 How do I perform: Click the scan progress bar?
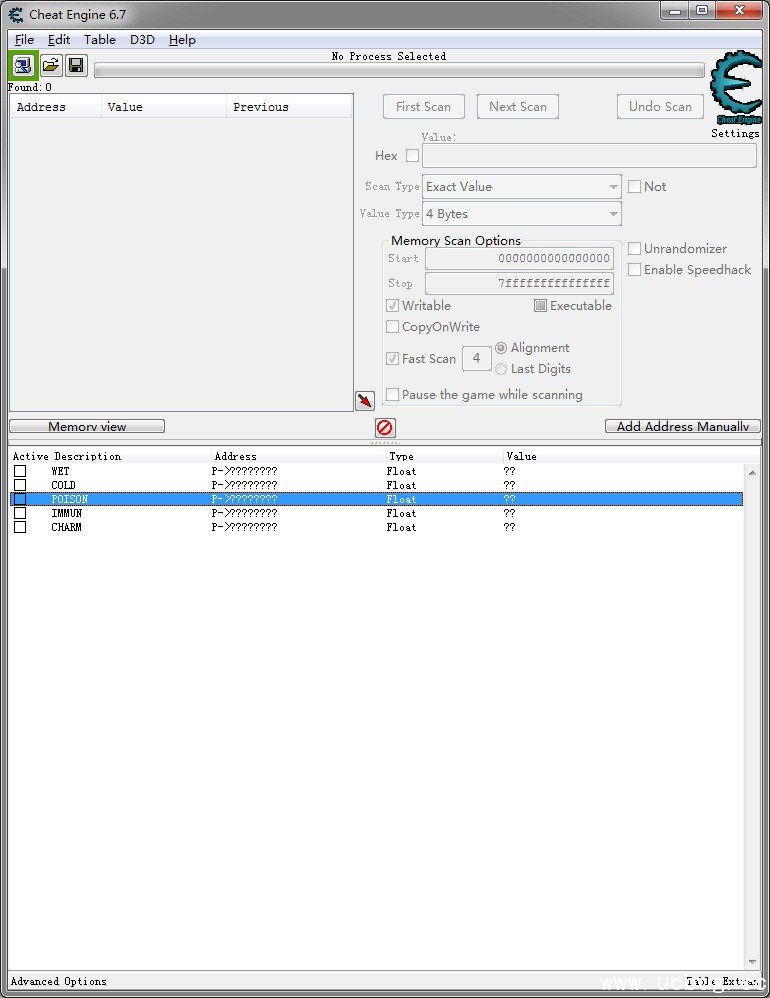point(399,71)
